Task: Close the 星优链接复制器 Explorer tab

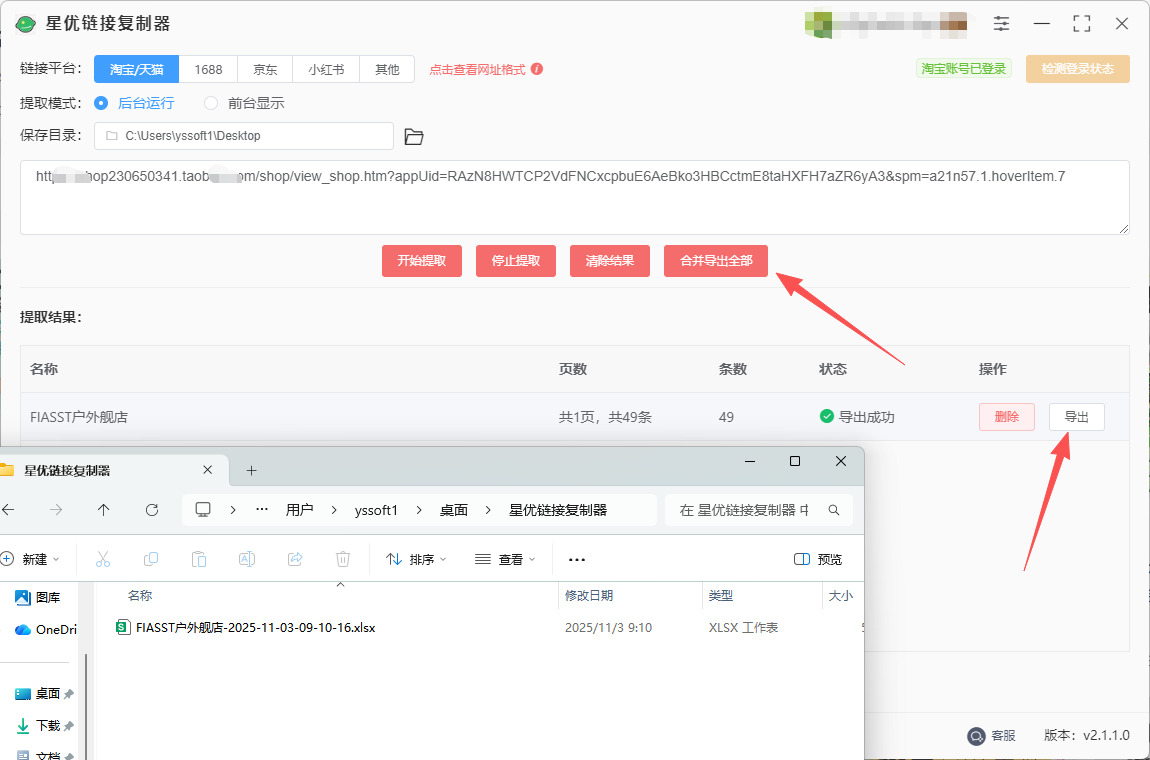Action: point(208,470)
